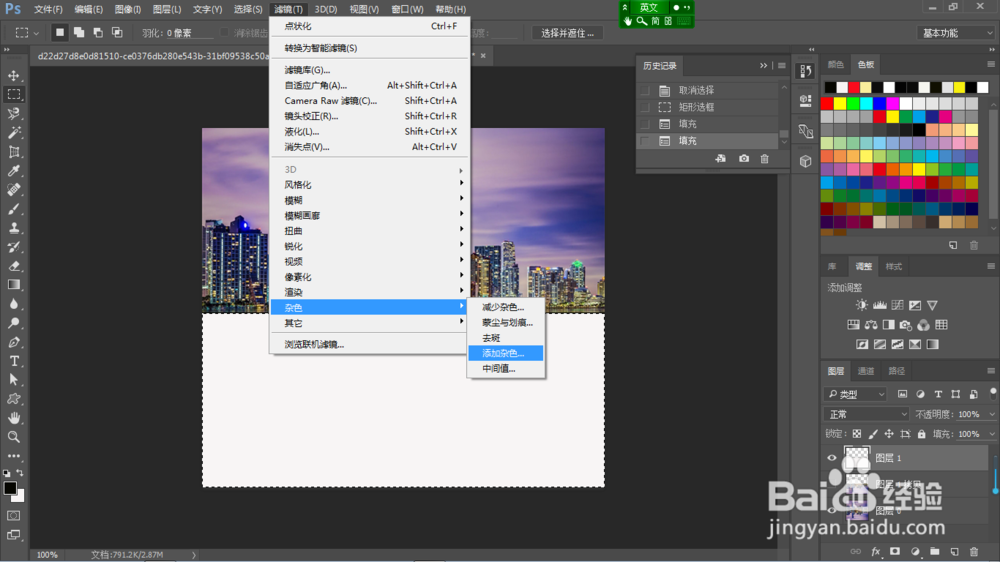Add Levels adjustment layer
The width and height of the screenshot is (1000, 562).
879,305
